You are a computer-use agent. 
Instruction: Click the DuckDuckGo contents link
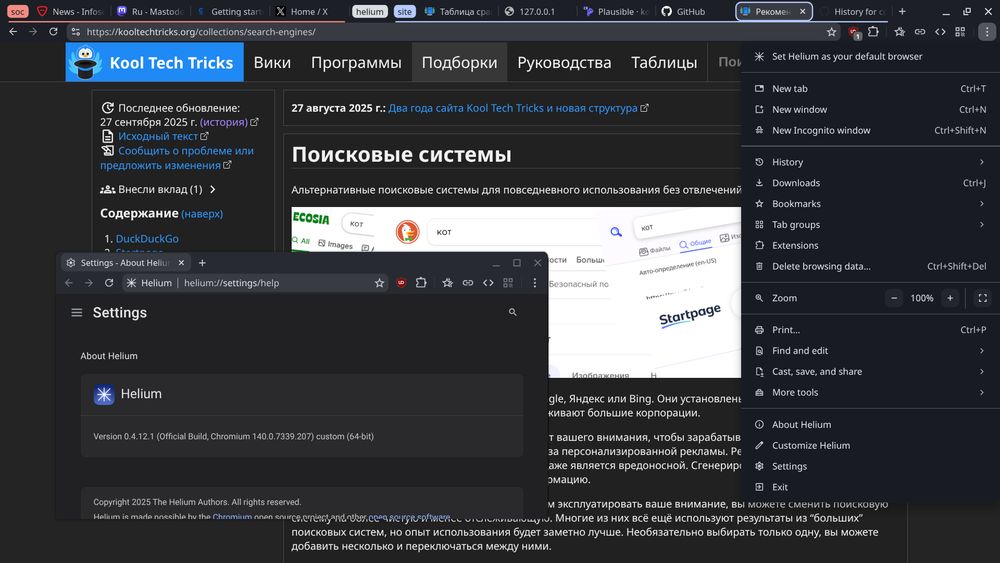147,238
